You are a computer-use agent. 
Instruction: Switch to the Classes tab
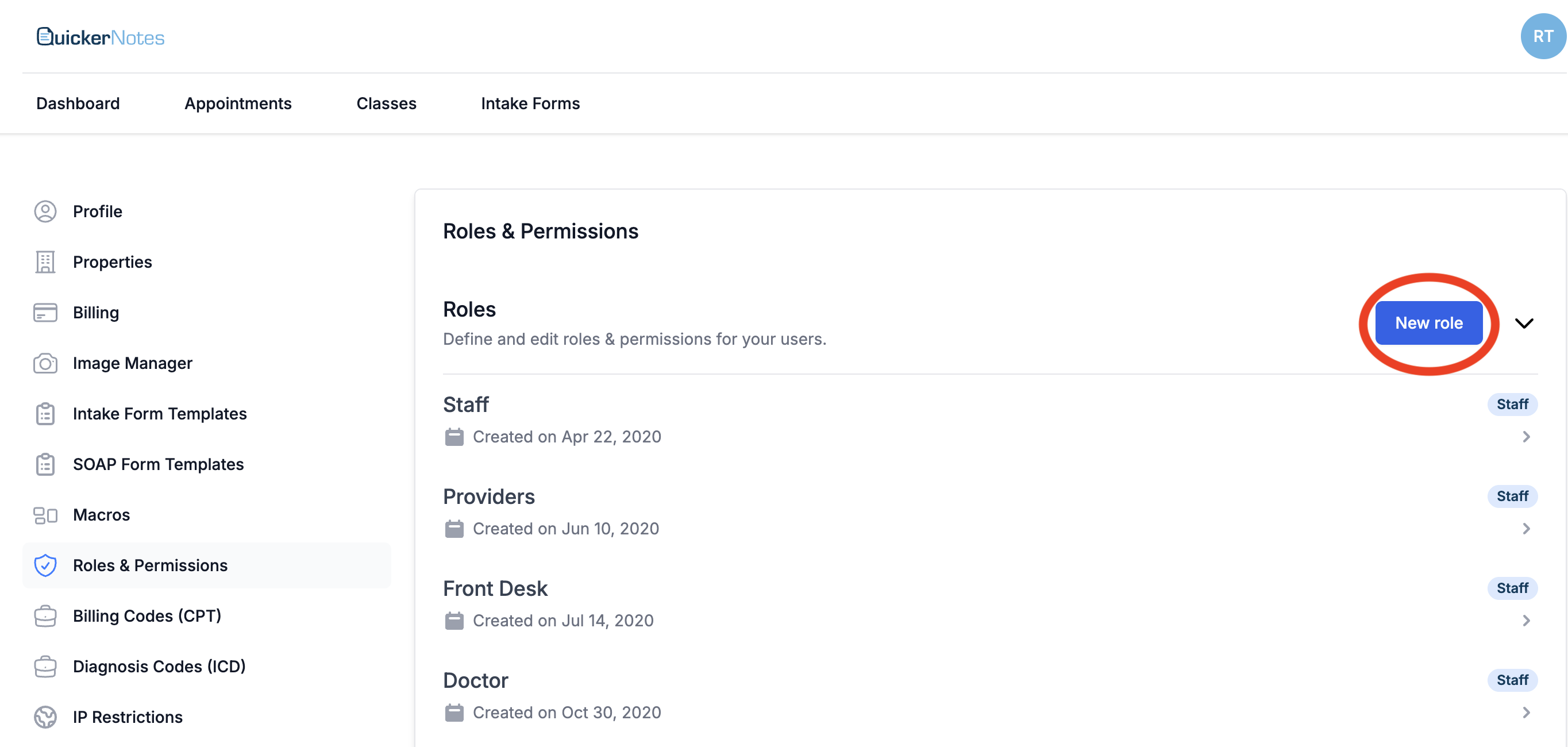coord(386,103)
